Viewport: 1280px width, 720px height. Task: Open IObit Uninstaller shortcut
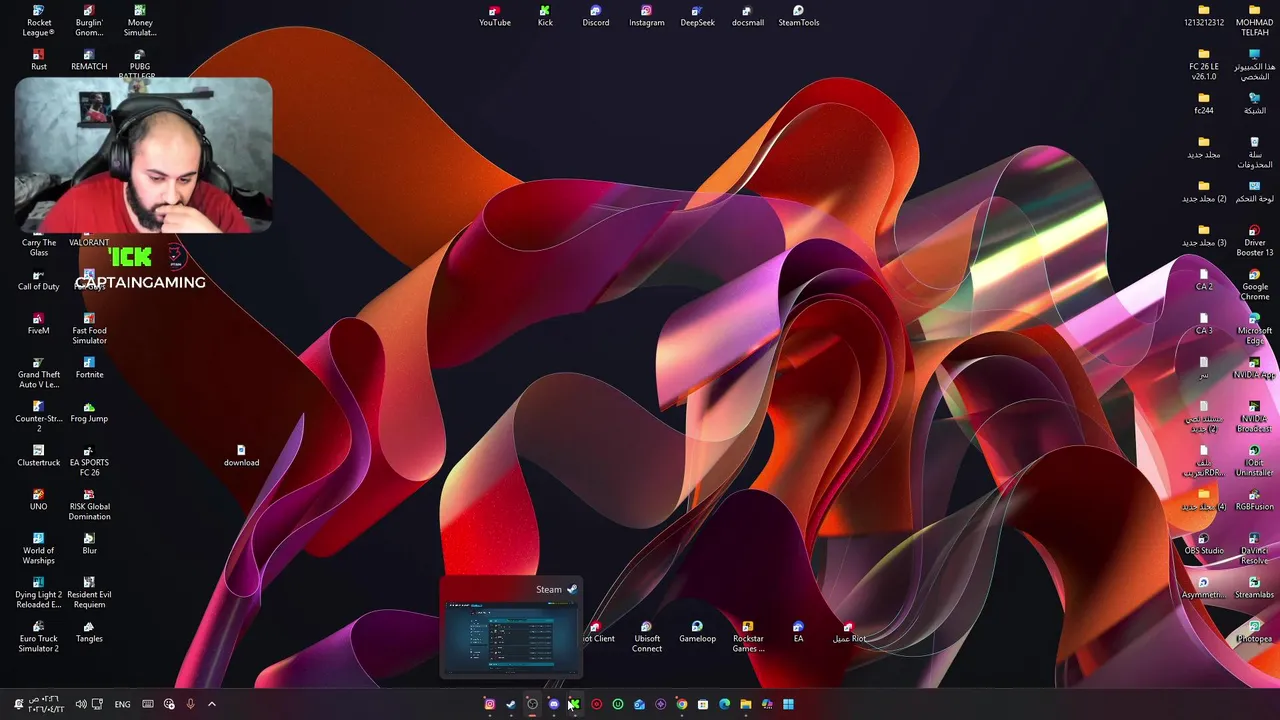tap(1254, 460)
